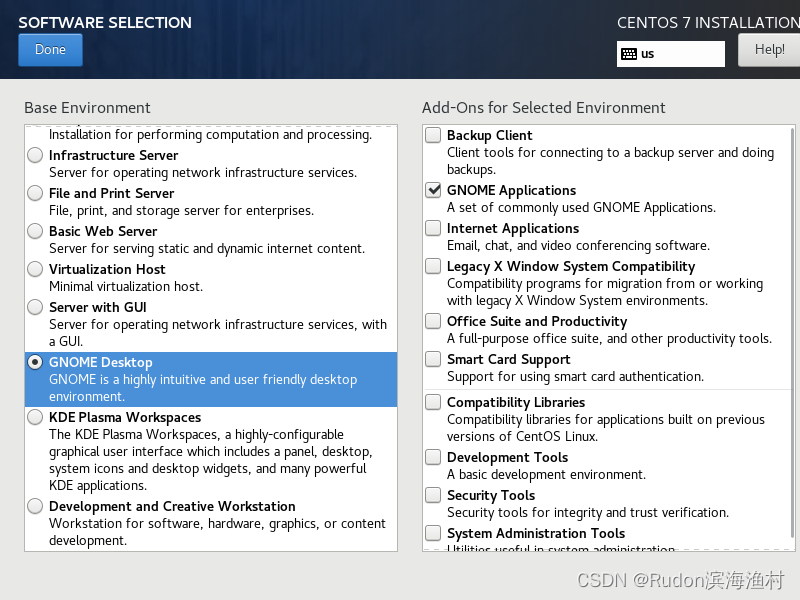The image size is (800, 600).
Task: Tick System Administration Tools checkbox
Action: (x=433, y=533)
